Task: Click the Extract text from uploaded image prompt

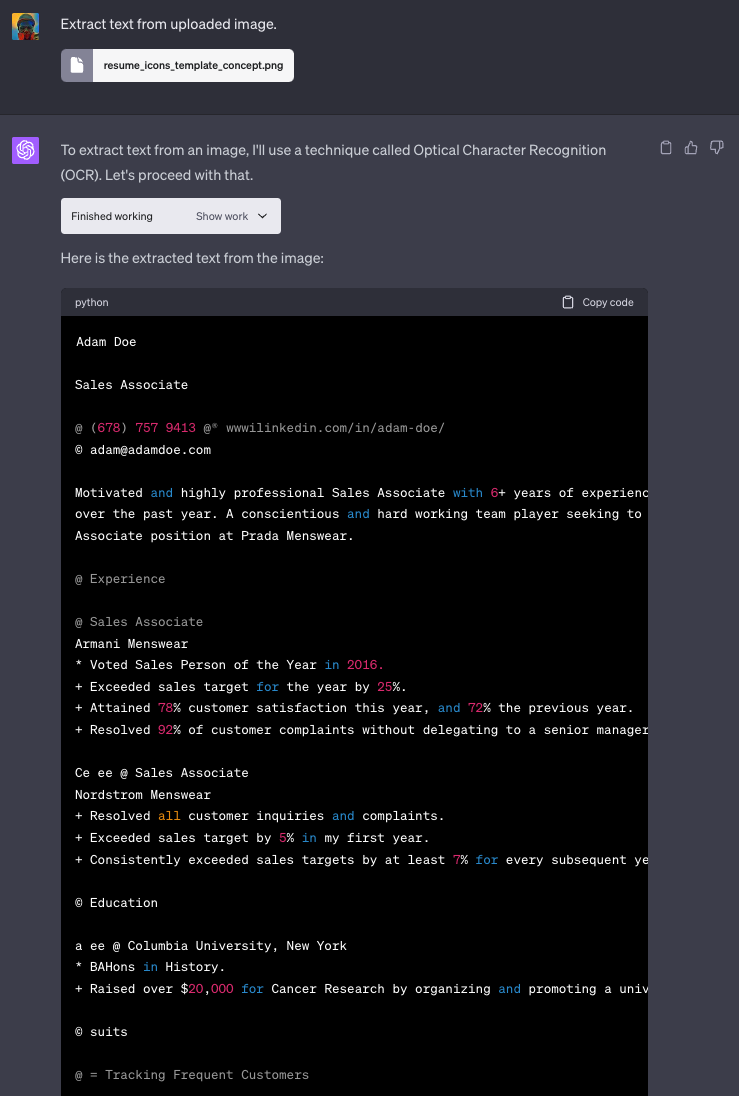Action: tap(168, 24)
